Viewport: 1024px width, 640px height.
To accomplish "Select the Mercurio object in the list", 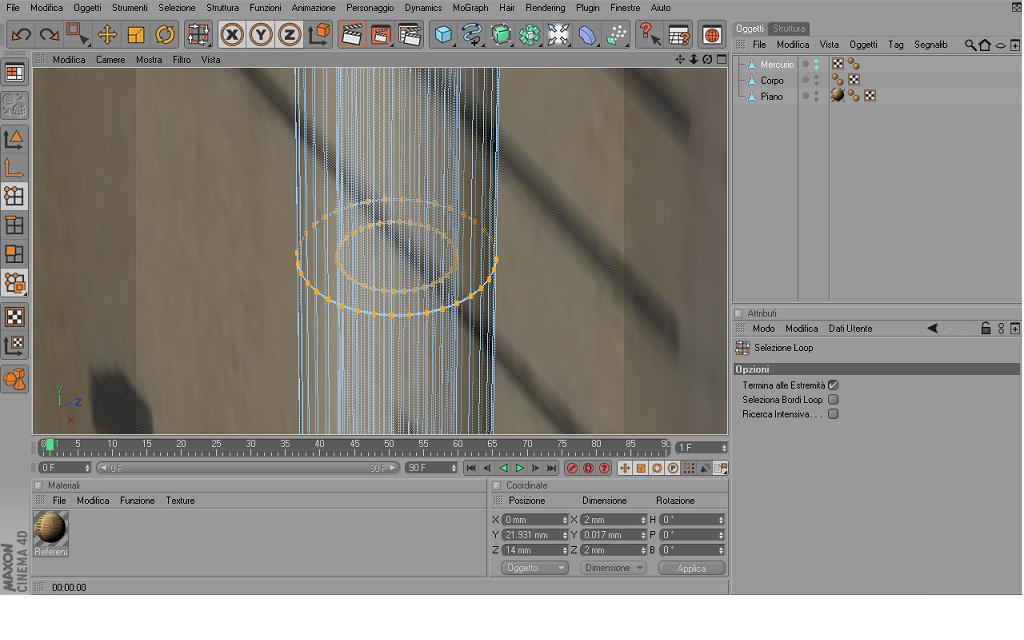I will (x=776, y=65).
